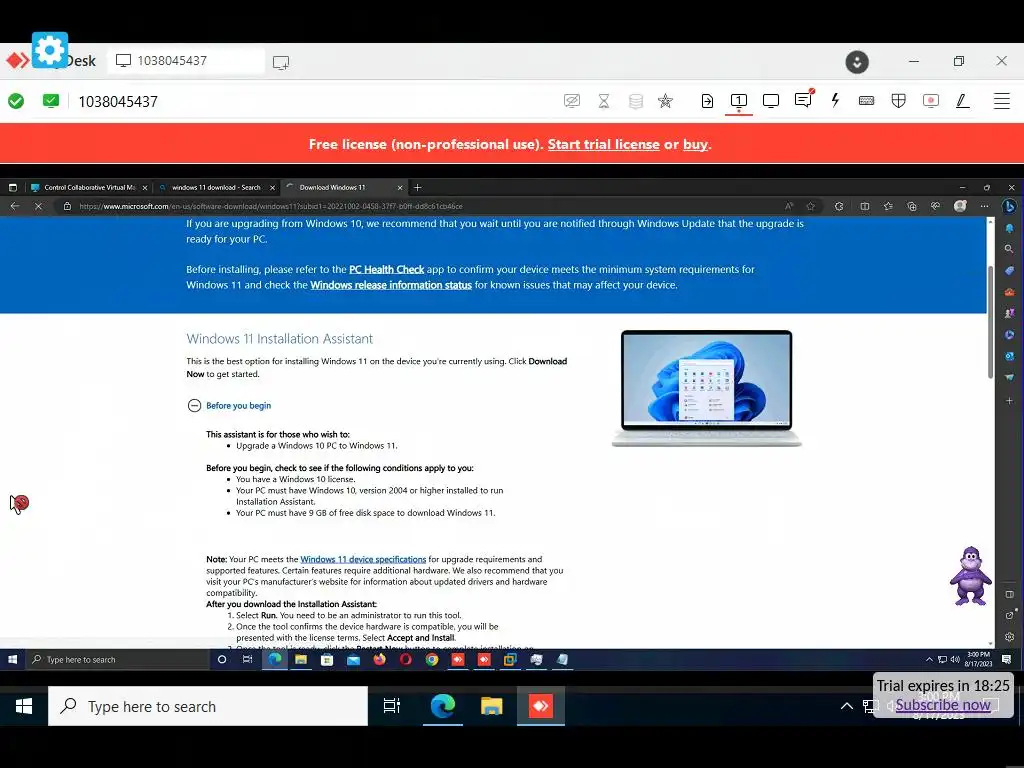Image resolution: width=1024 pixels, height=768 pixels.
Task: Open remote taskbar Opera icon
Action: [406, 660]
